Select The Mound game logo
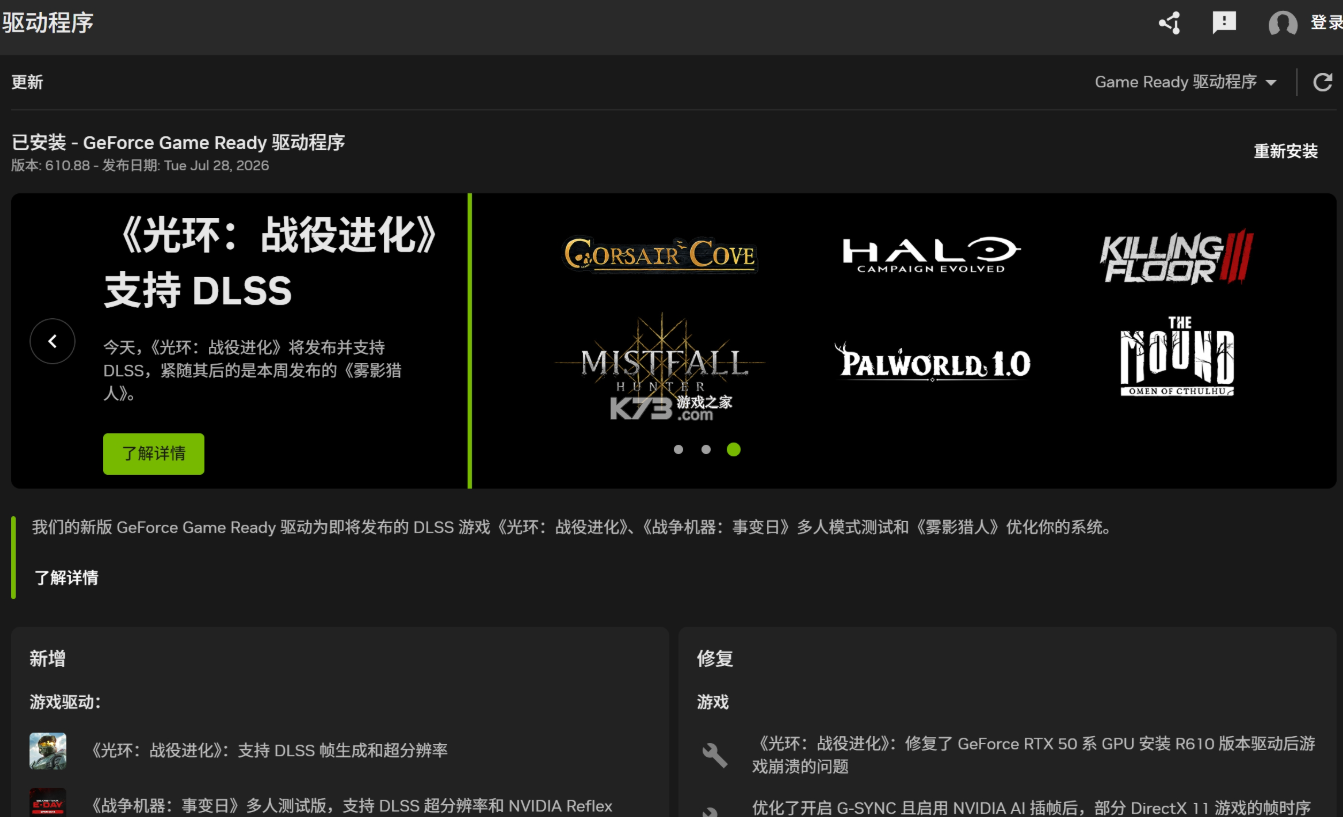Viewport: 1343px width, 817px height. point(1177,356)
